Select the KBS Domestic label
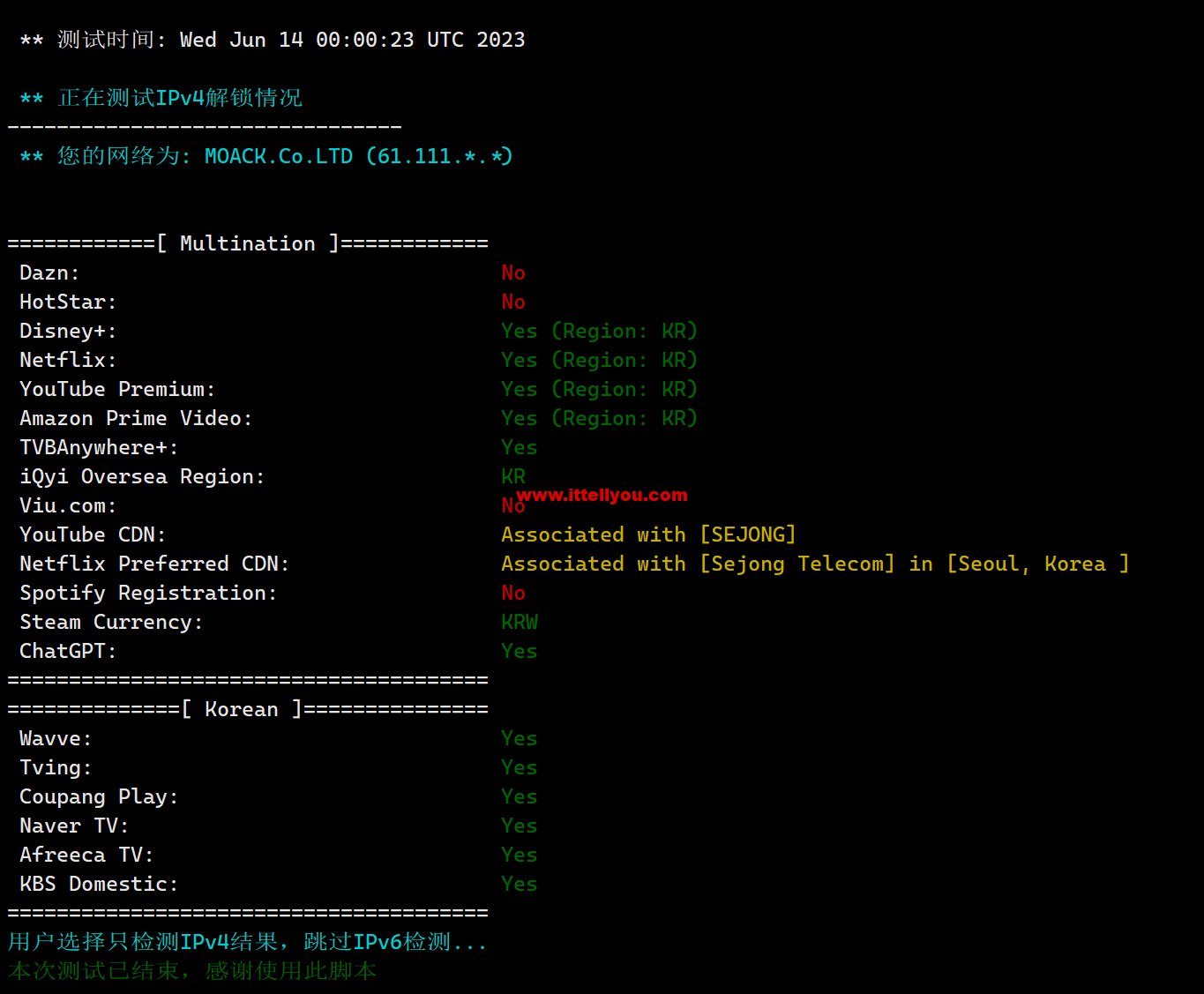This screenshot has width=1204, height=994. [x=99, y=884]
